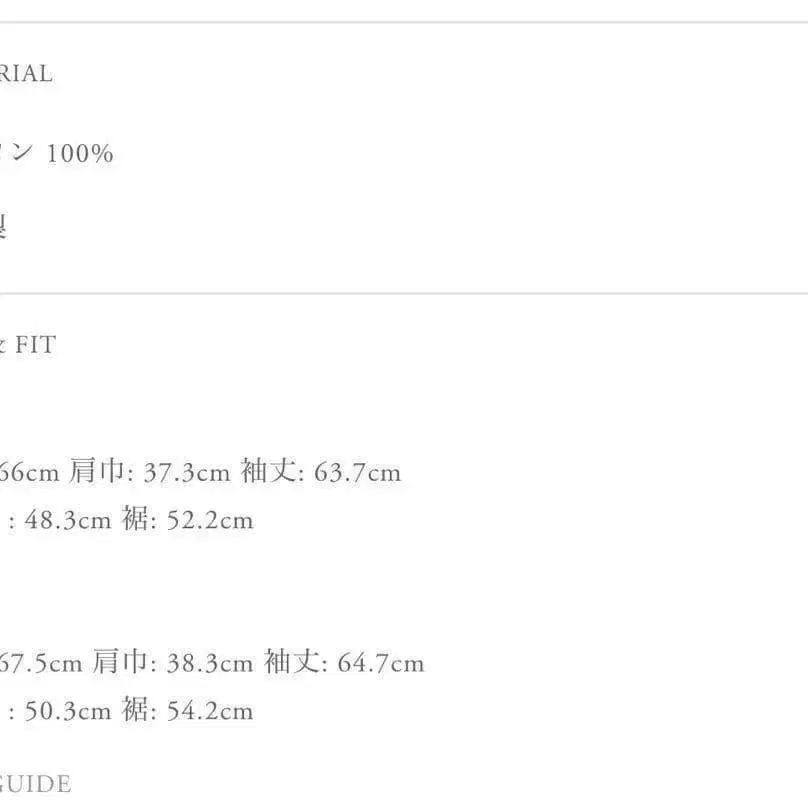Click the 54.2cm hem value
Viewport: 808px width, 808px height.
coord(209,711)
